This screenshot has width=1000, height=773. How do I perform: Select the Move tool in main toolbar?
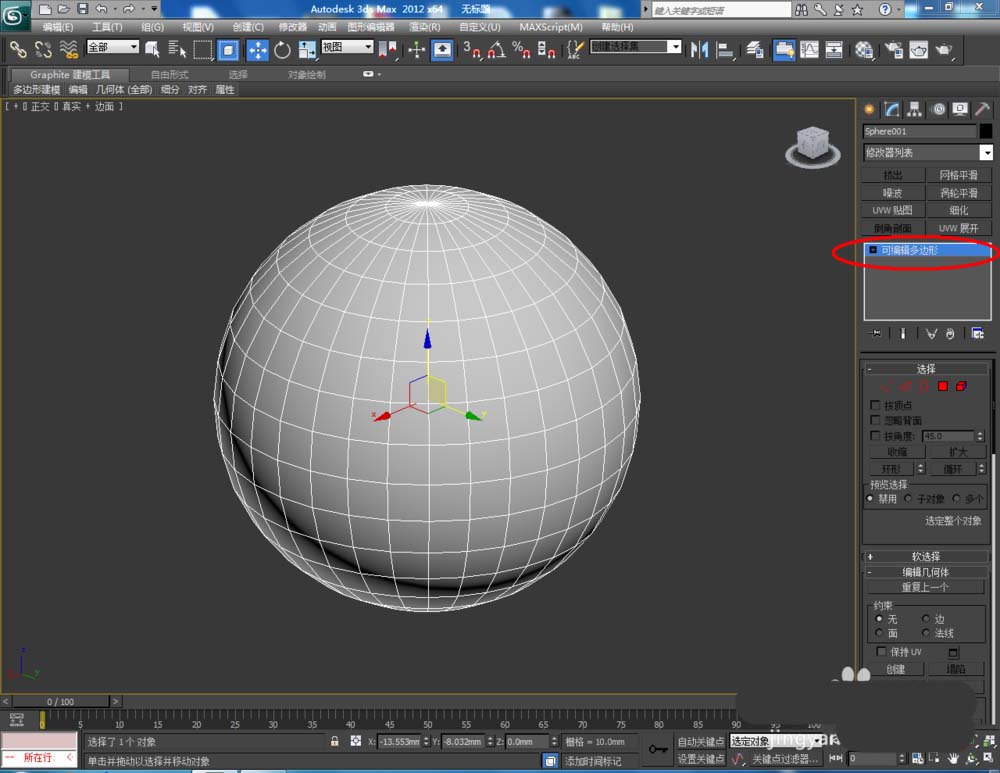point(257,50)
